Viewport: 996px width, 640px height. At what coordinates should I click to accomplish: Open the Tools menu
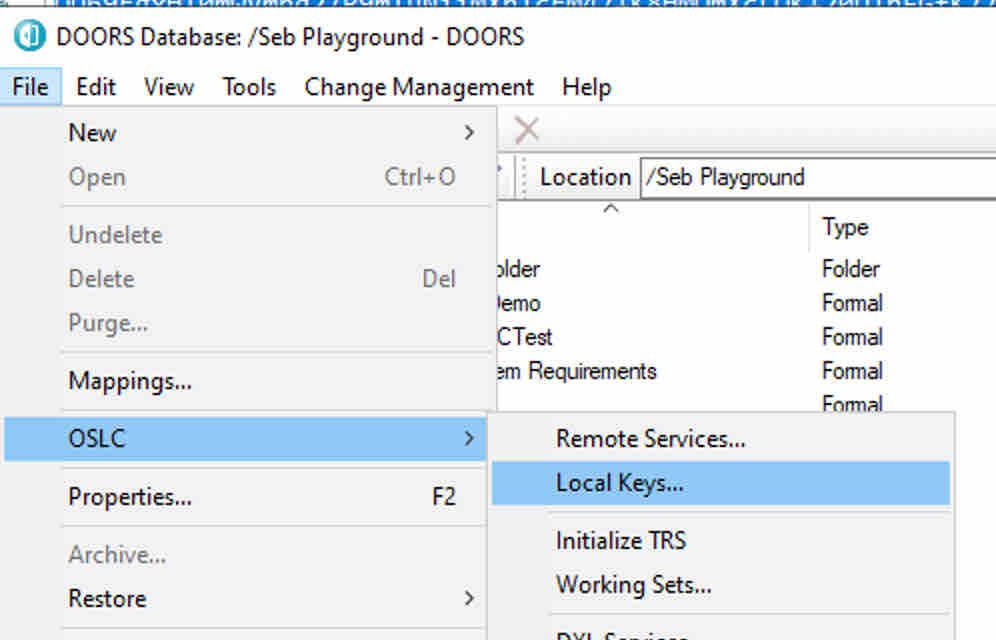[x=249, y=87]
